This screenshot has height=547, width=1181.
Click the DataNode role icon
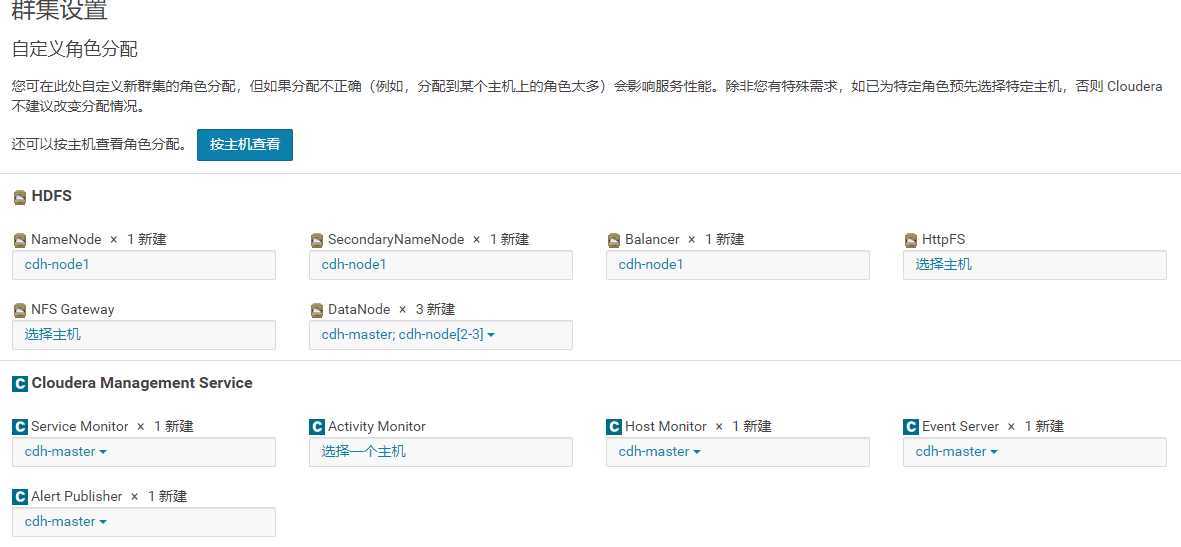click(x=317, y=310)
